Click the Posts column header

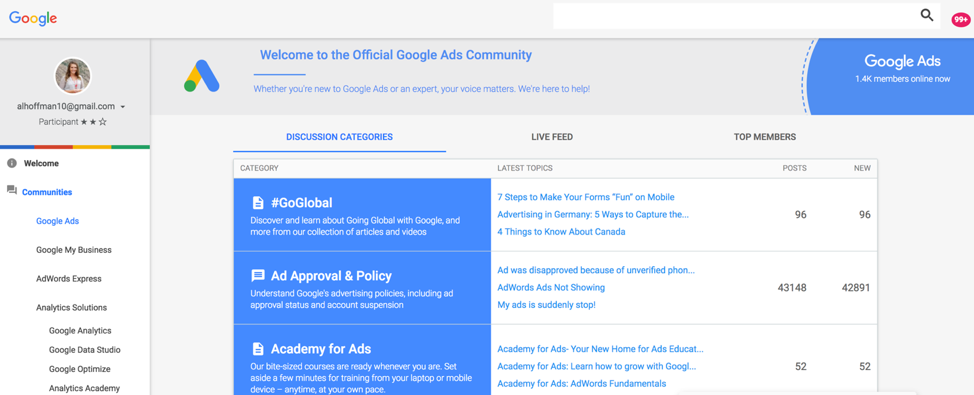pos(794,168)
